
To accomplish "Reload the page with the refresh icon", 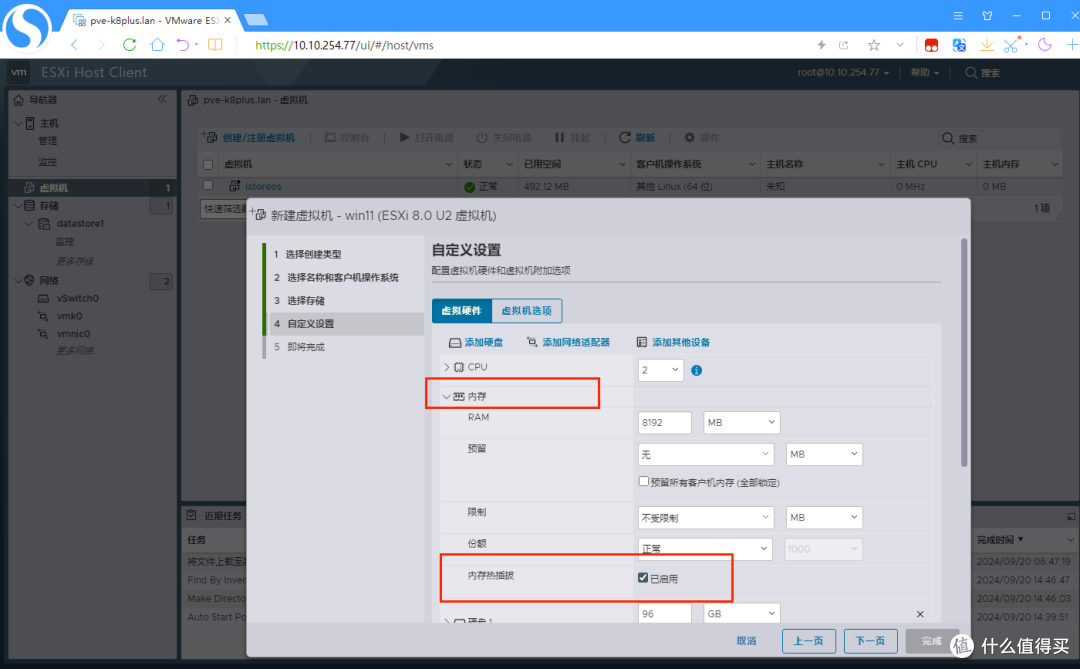I will pos(129,45).
